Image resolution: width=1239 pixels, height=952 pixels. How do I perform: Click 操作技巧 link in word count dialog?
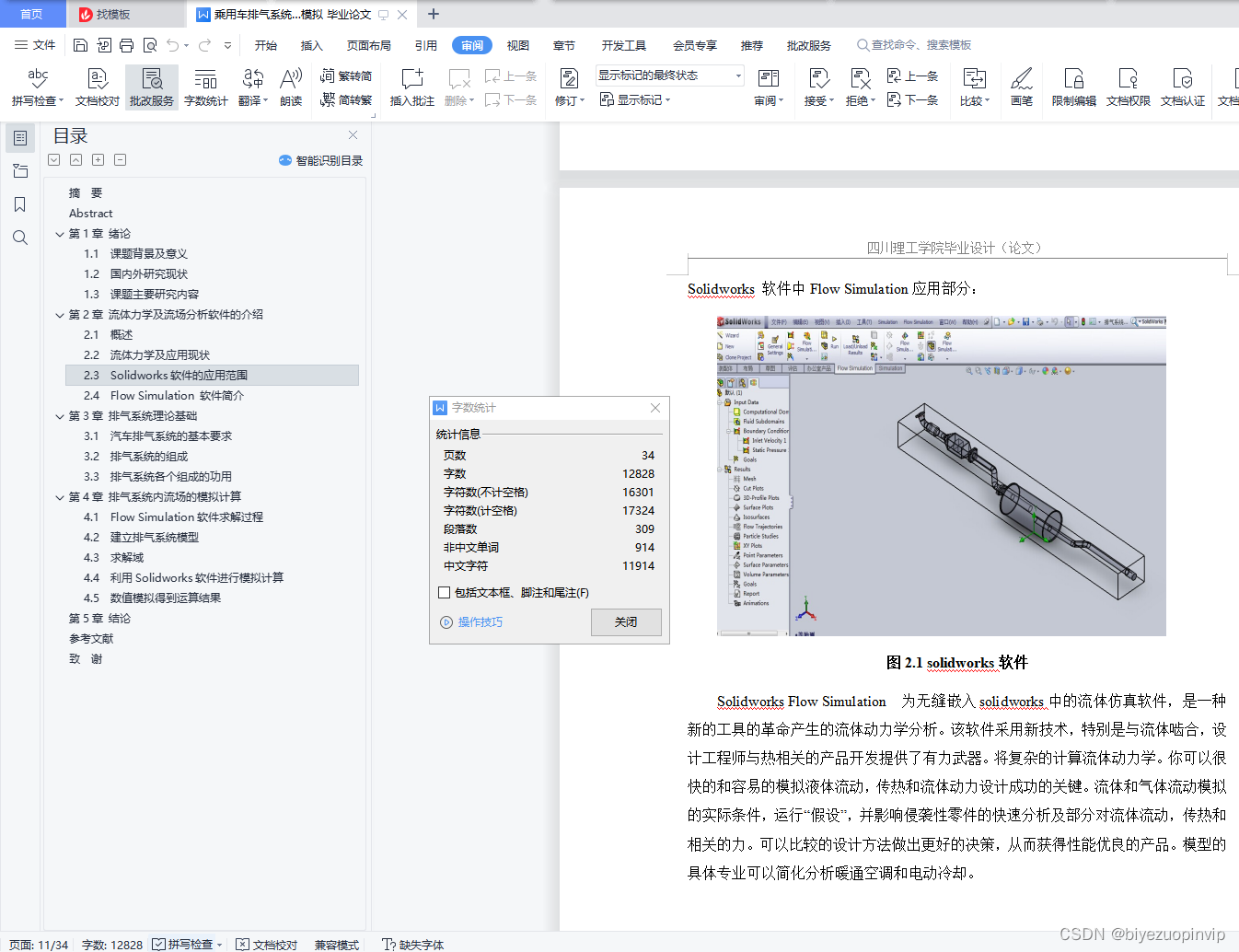[481, 622]
